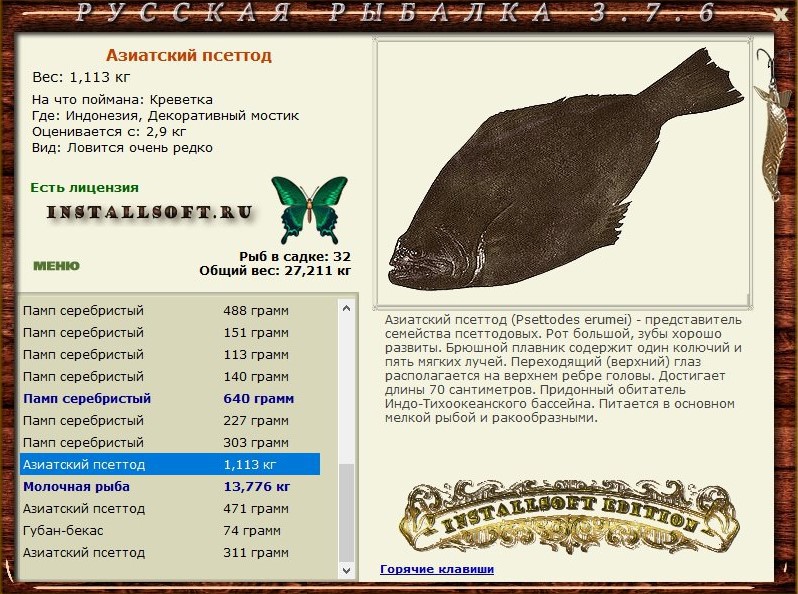Click the Азиатский псеттод title heading
The height and width of the screenshot is (594, 798).
[189, 55]
